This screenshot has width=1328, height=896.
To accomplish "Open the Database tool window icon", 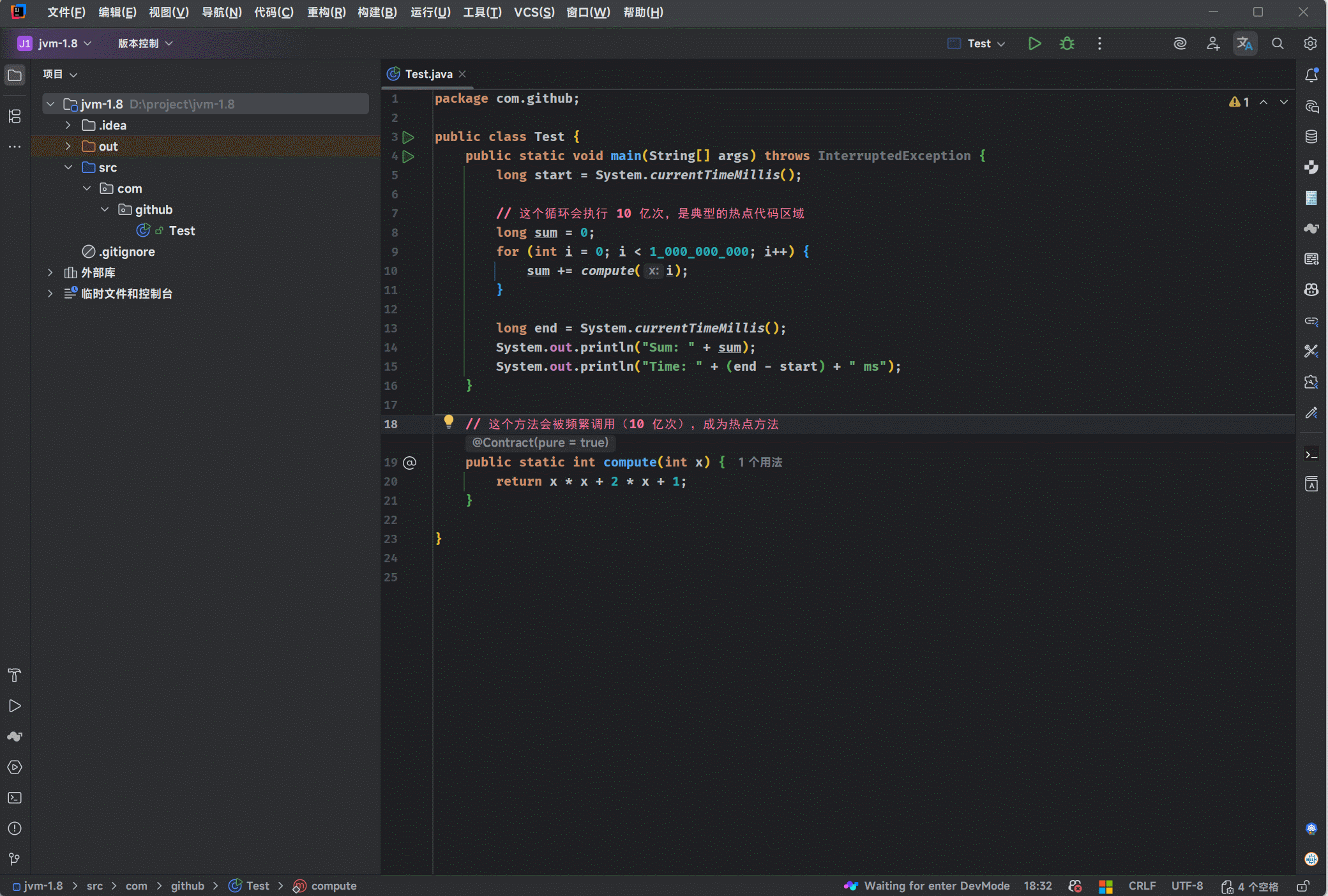I will click(x=1311, y=137).
